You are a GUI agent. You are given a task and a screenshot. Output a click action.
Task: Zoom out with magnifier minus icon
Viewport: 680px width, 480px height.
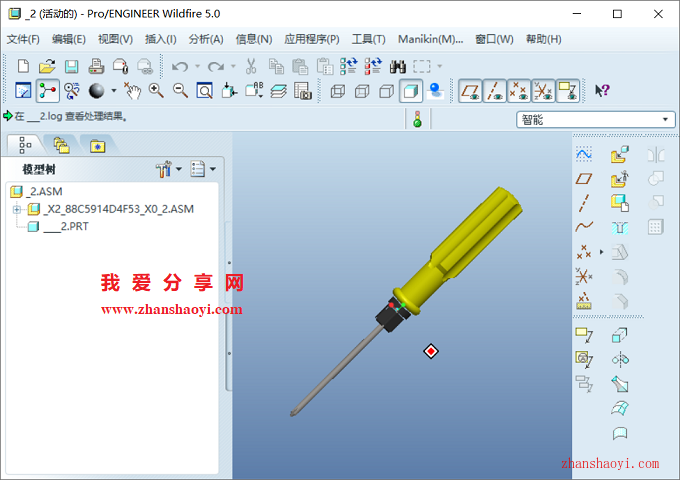click(x=180, y=91)
